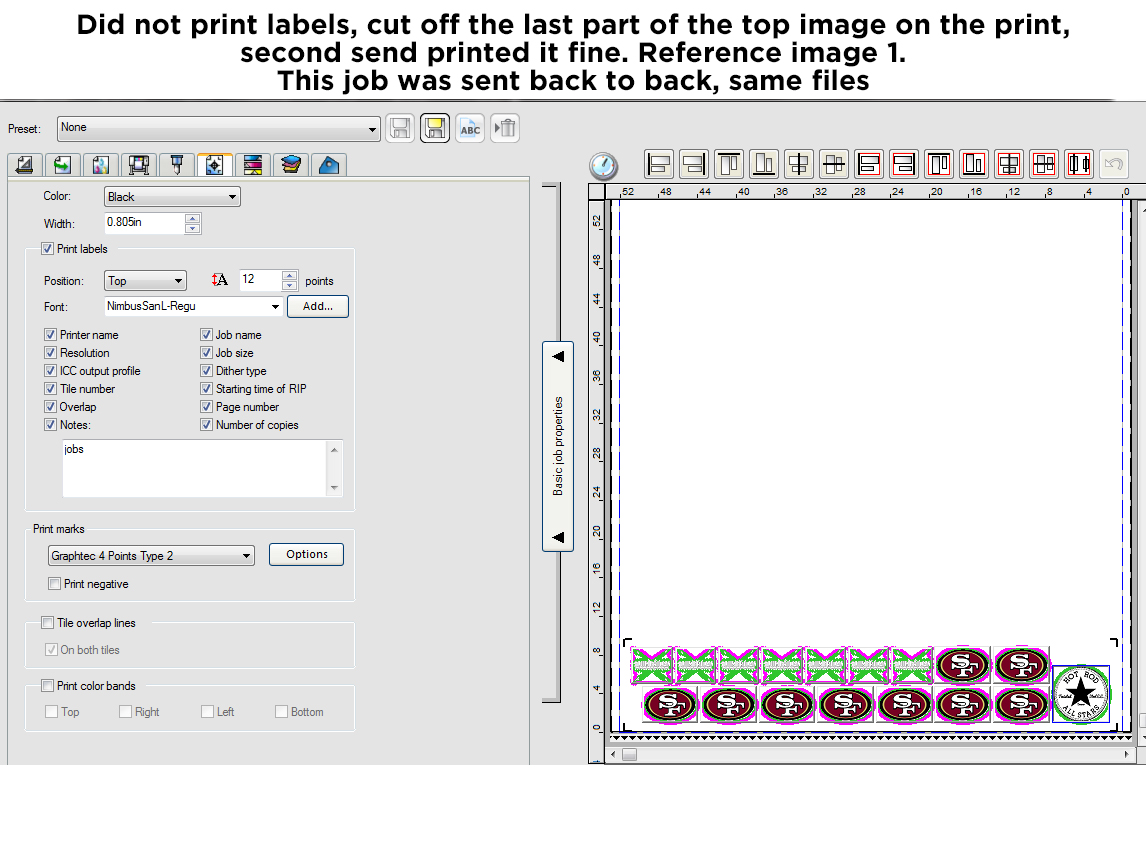This screenshot has width=1146, height=864.
Task: Click the print marks Options button
Action: pos(306,554)
